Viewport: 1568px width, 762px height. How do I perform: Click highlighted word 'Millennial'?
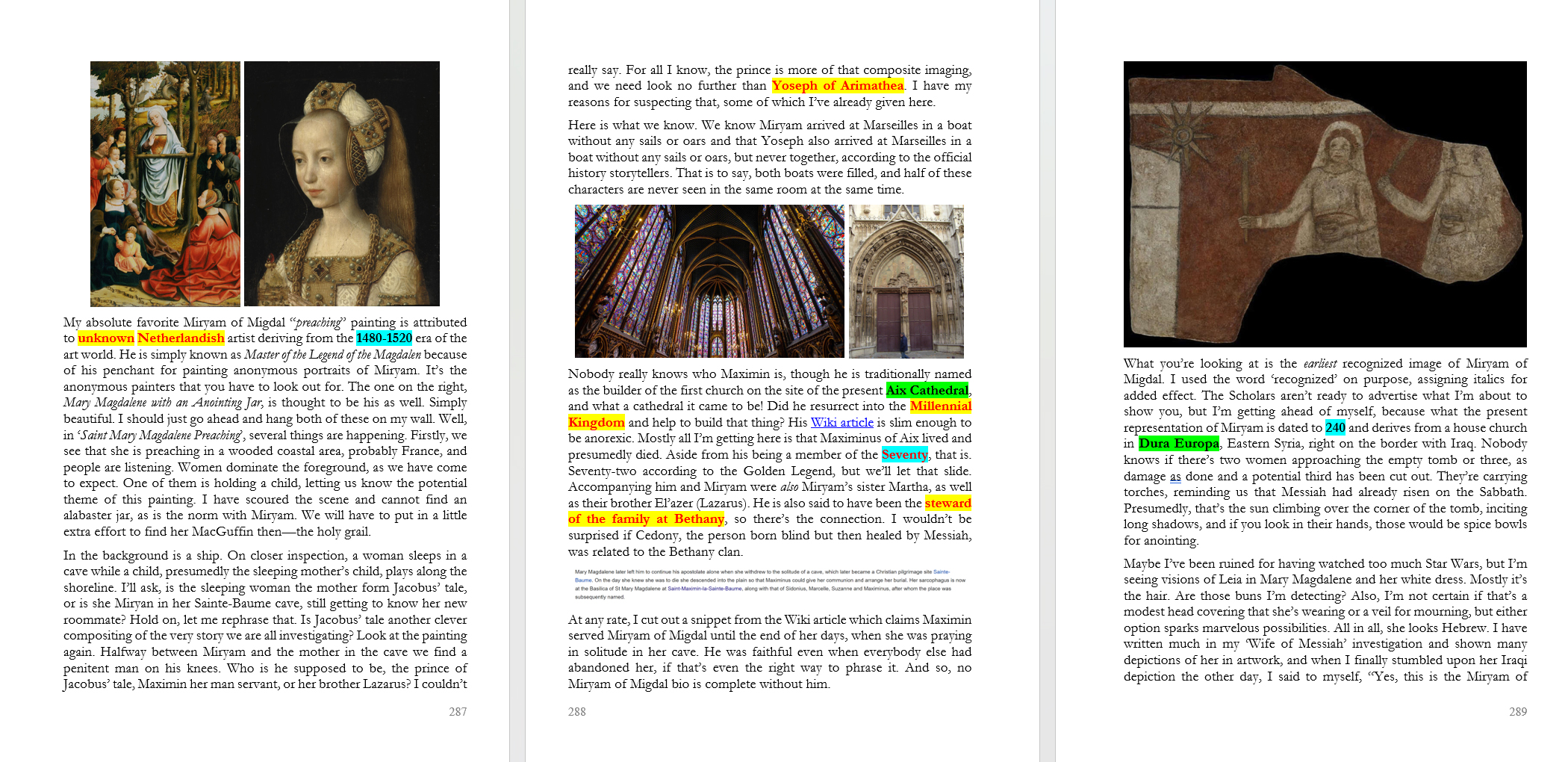point(941,406)
